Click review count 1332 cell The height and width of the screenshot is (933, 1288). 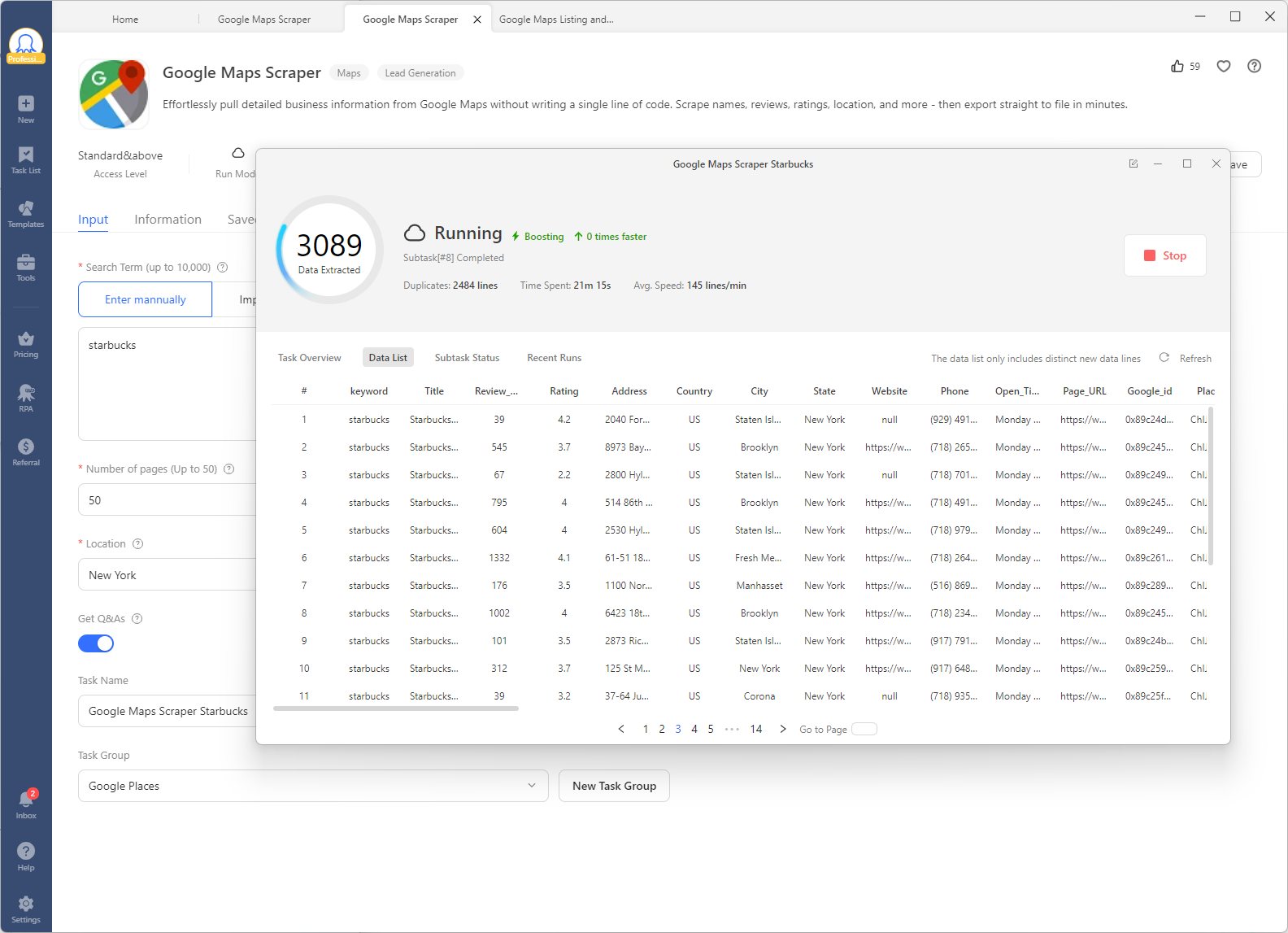click(499, 558)
